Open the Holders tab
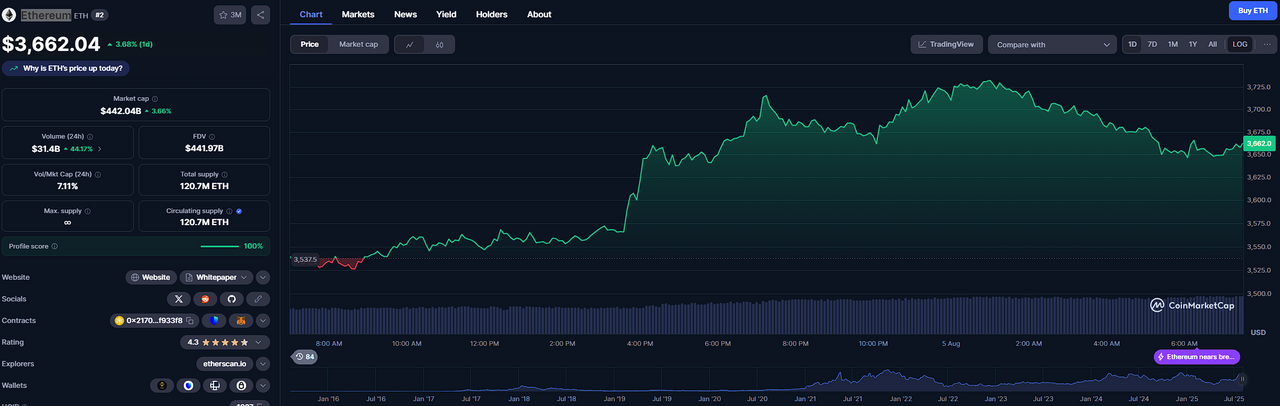 coord(491,14)
